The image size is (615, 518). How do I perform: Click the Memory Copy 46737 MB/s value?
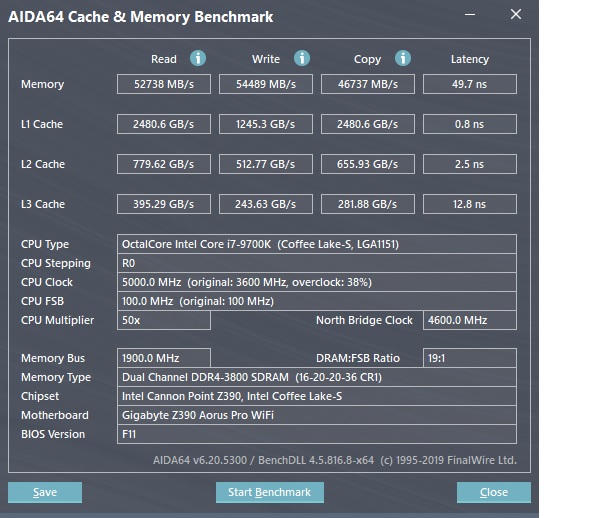pyautogui.click(x=368, y=85)
